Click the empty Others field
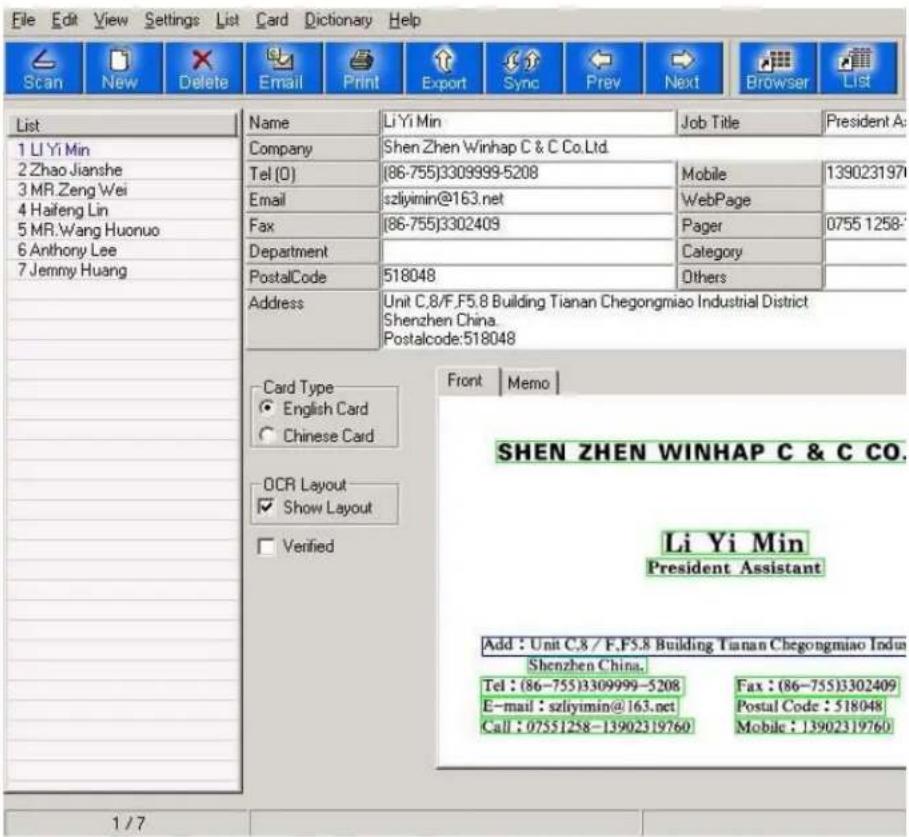Screen dimensions: 909x837 [864, 276]
